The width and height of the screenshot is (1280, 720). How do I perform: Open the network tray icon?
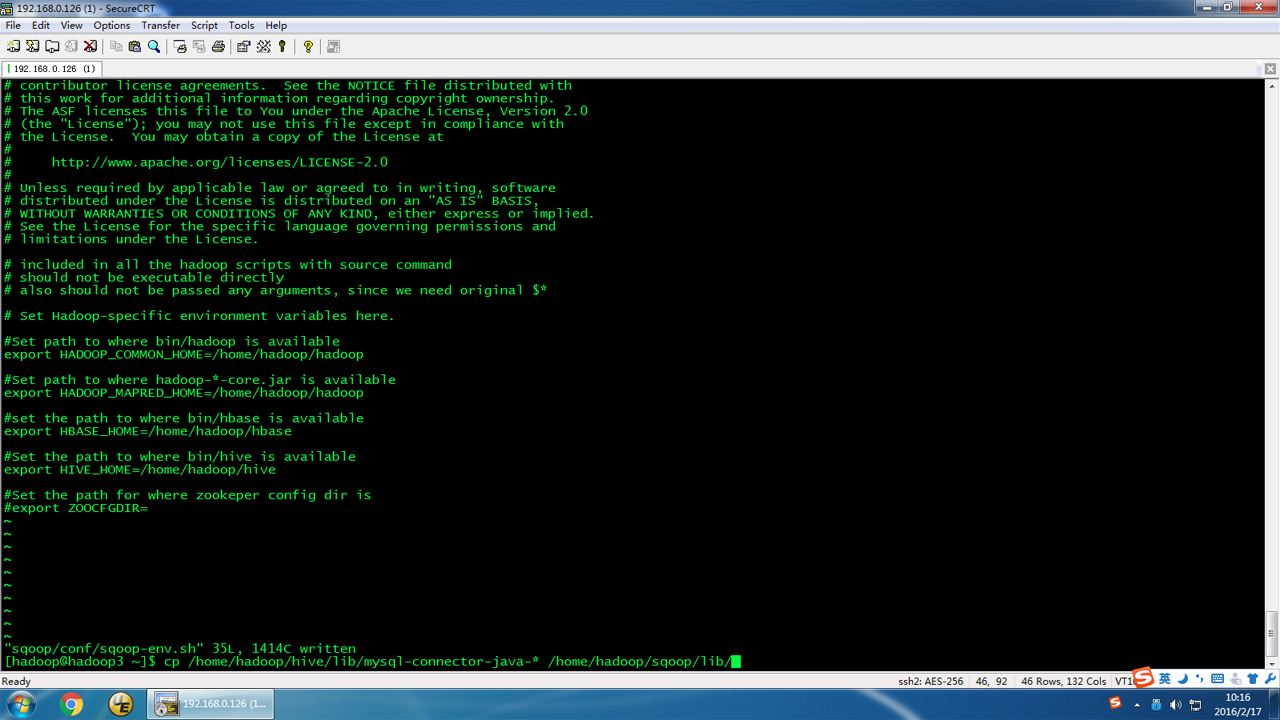pyautogui.click(x=1196, y=704)
